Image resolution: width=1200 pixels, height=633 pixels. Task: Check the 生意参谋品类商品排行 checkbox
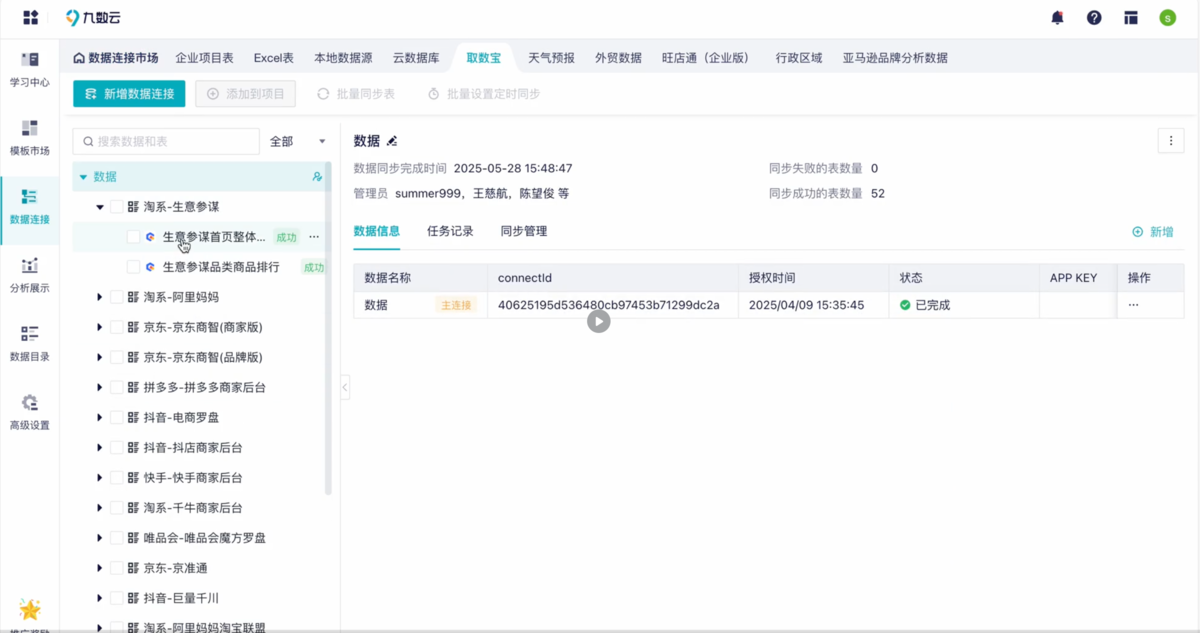coord(133,267)
